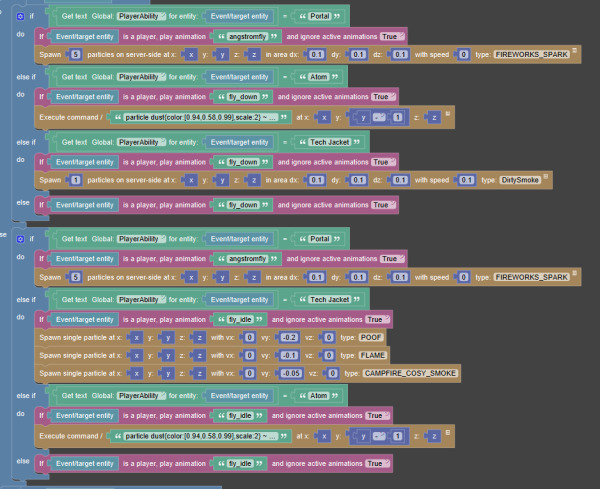This screenshot has height=489, width=600.
Task: Edit the Portal string in upper if condition
Action: click(x=320, y=16)
